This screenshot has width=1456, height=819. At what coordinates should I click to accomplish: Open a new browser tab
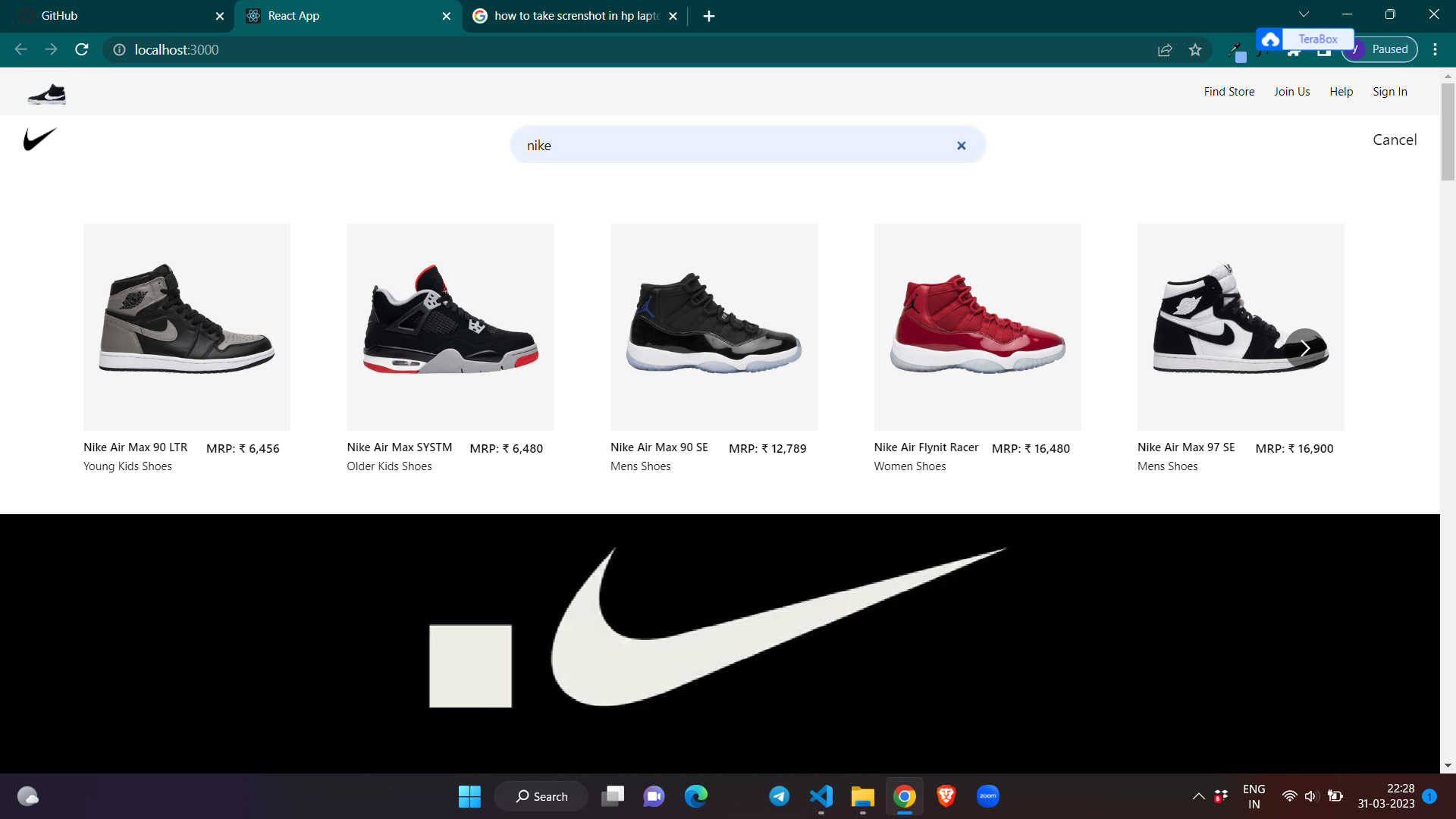709,16
